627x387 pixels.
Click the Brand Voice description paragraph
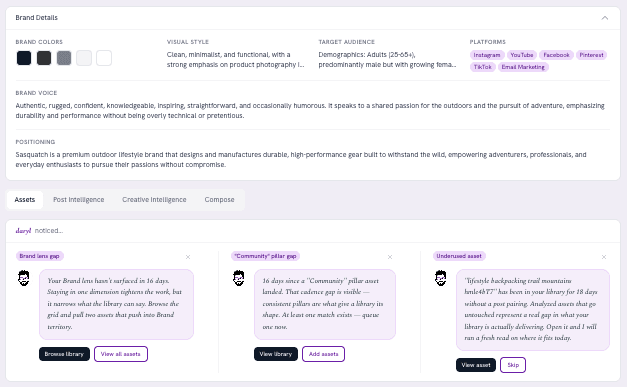coord(310,111)
